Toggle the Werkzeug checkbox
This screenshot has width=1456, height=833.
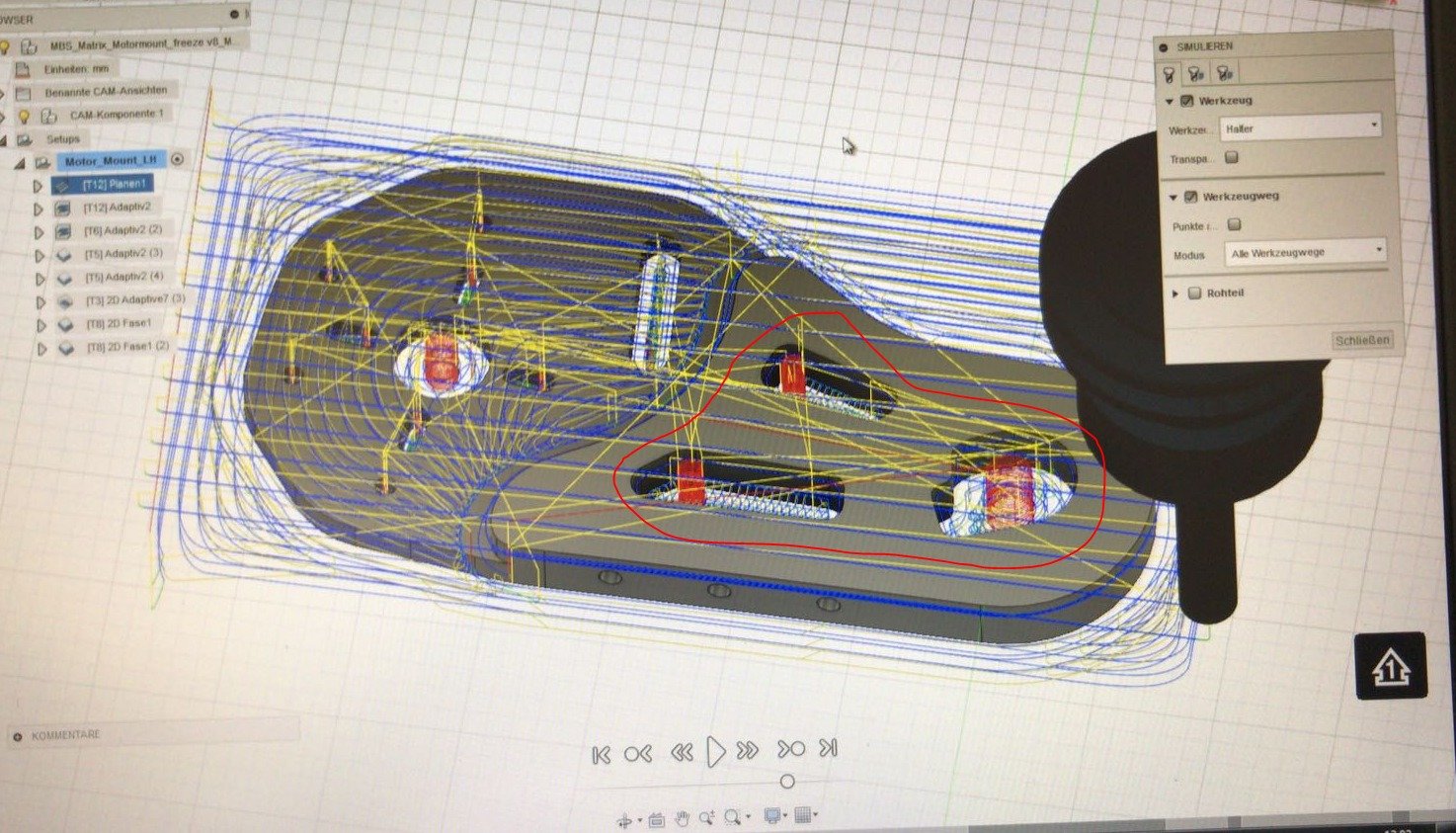pyautogui.click(x=1187, y=101)
